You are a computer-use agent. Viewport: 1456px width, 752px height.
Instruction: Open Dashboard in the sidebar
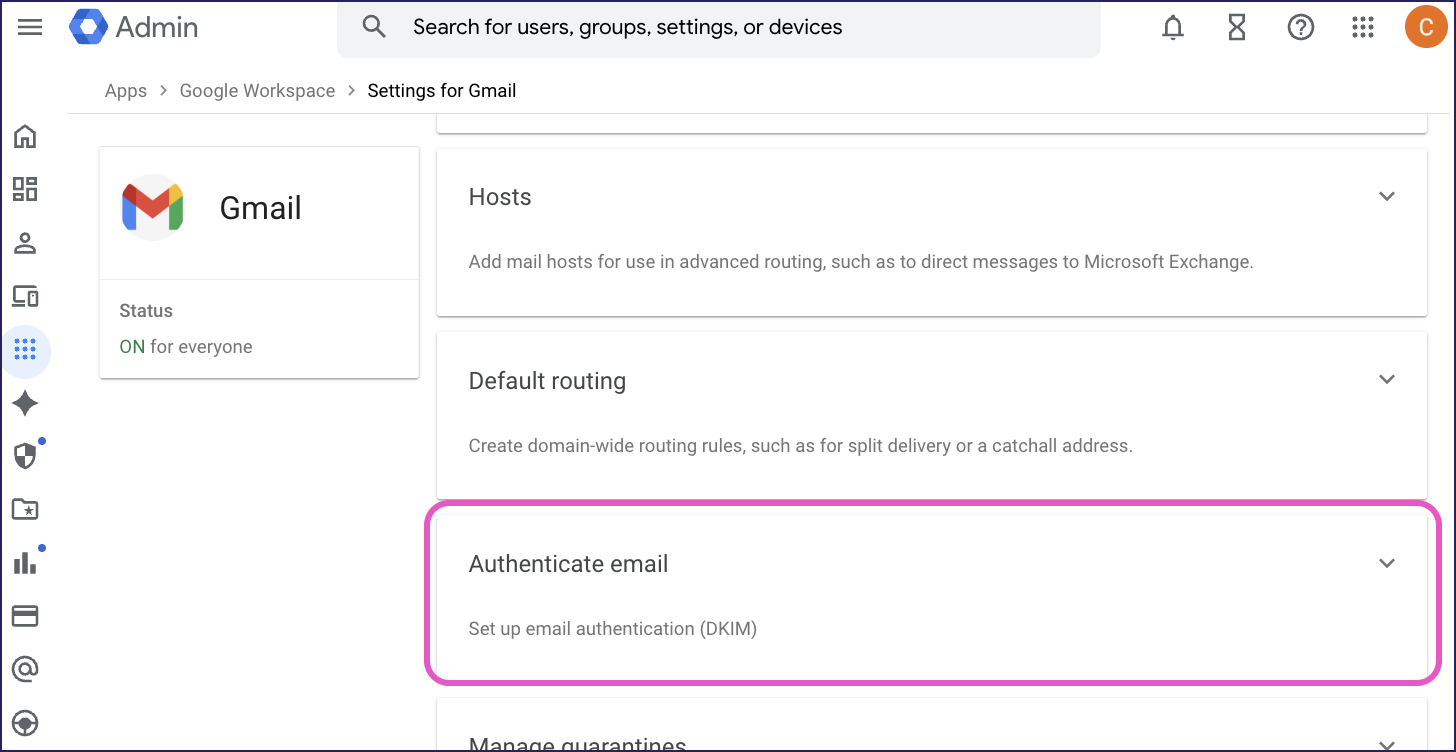click(25, 189)
